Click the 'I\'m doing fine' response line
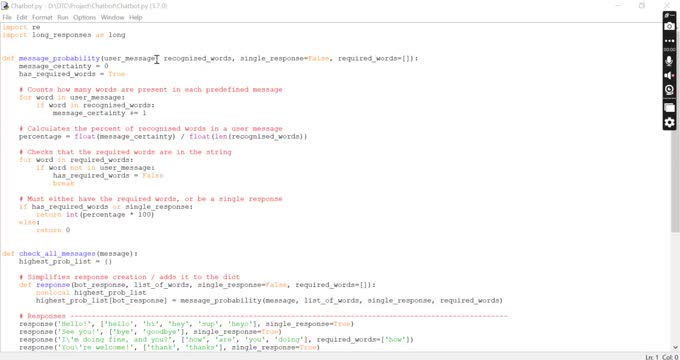680x360 pixels. [x=216, y=339]
